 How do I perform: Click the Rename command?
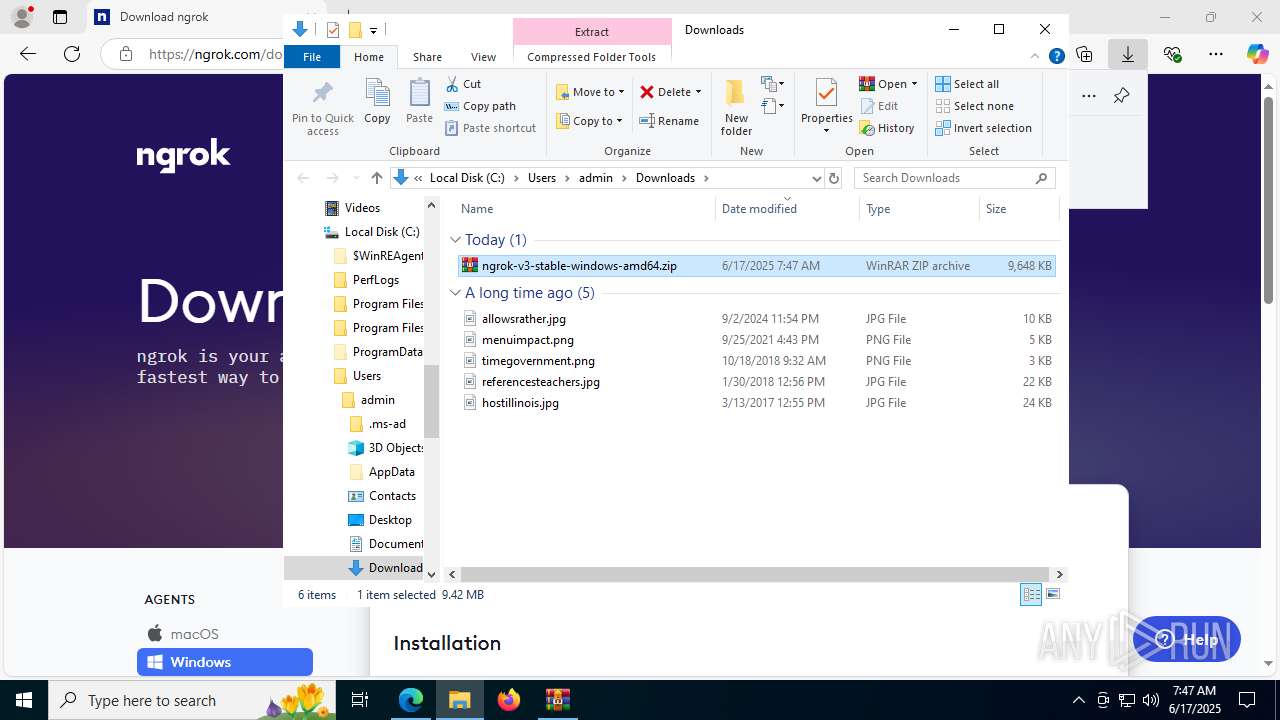pyautogui.click(x=669, y=121)
